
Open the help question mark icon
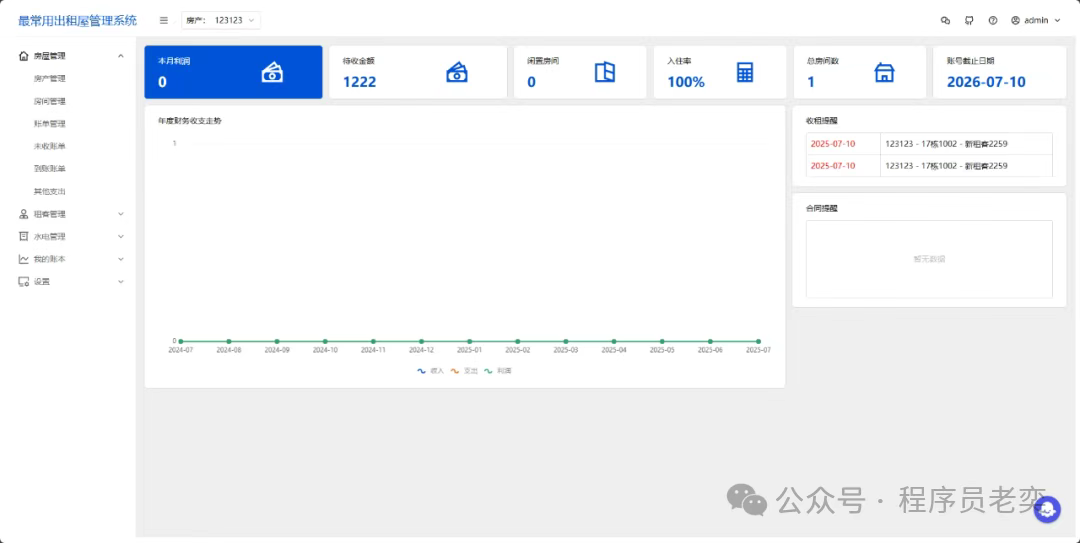coord(993,20)
